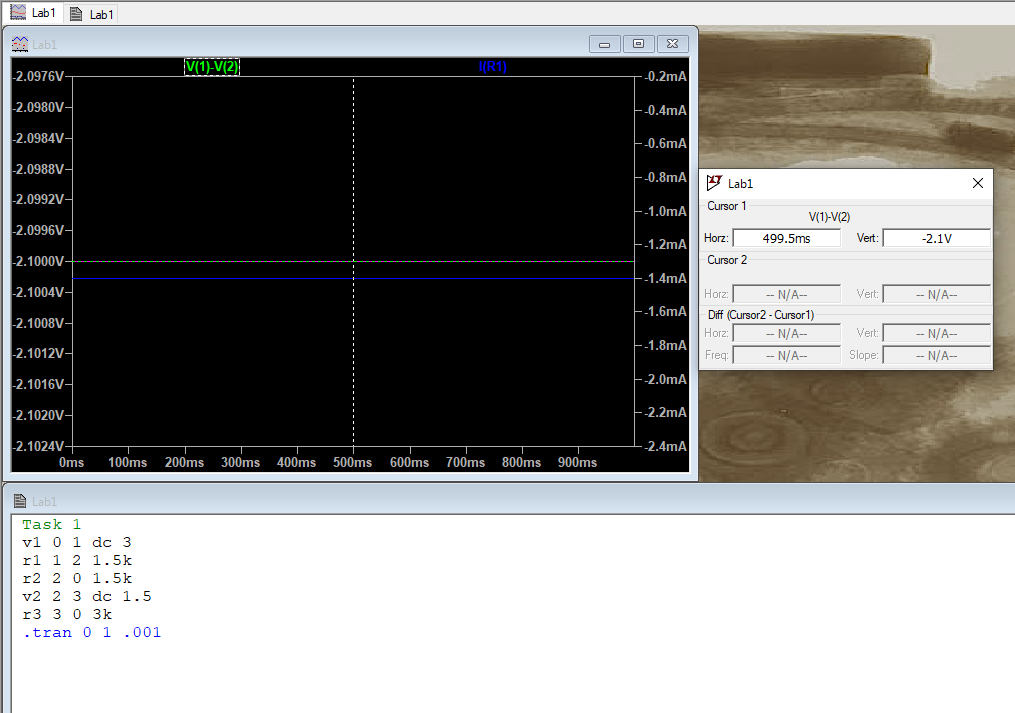Screen dimensions: 1015x713
Task: Click the 0ms time axis label
Action: tap(72, 462)
